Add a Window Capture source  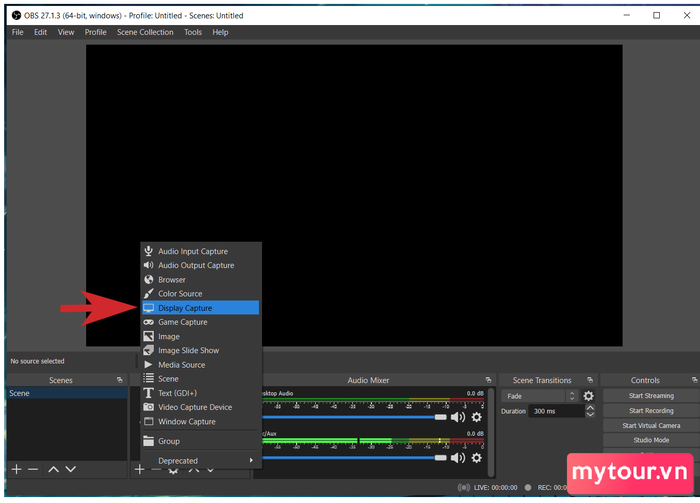pyautogui.click(x=200, y=422)
